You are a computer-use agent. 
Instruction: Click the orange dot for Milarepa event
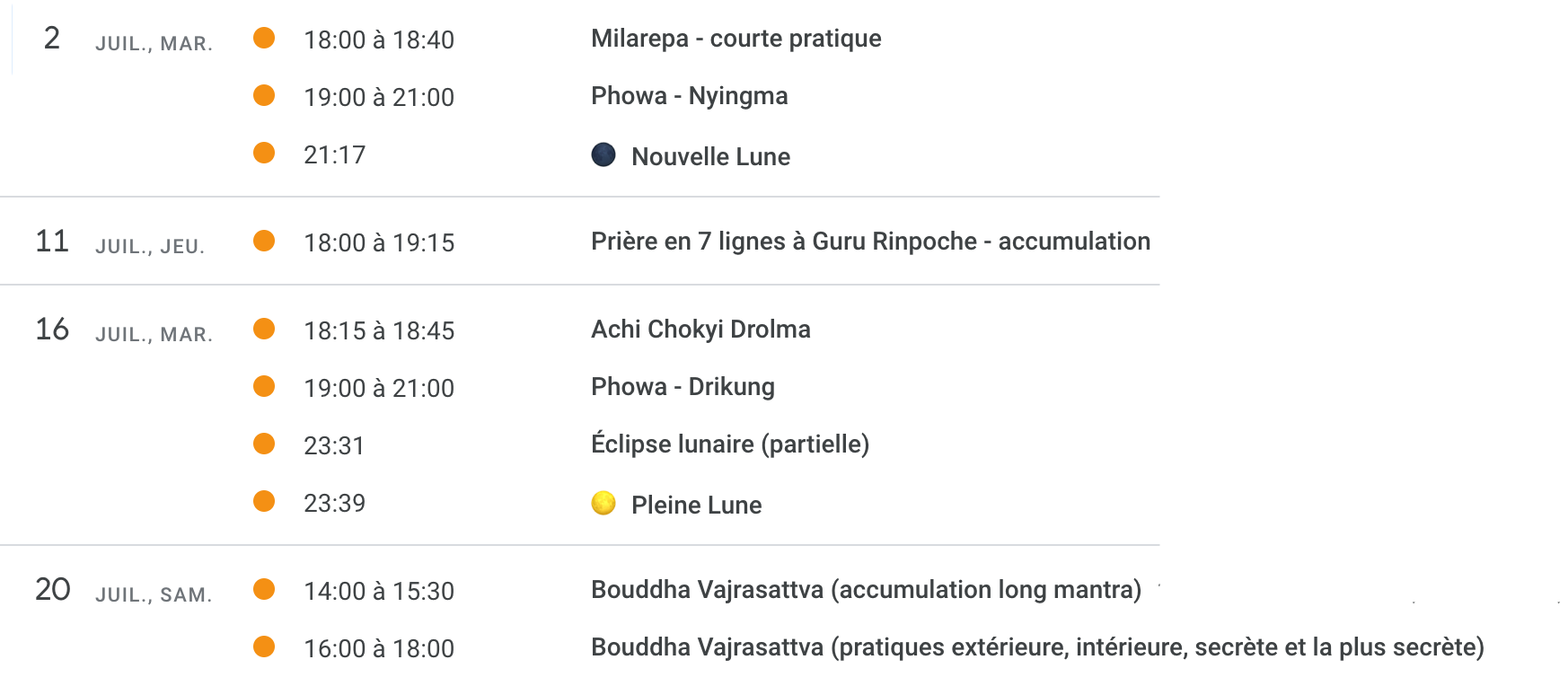coord(264,38)
